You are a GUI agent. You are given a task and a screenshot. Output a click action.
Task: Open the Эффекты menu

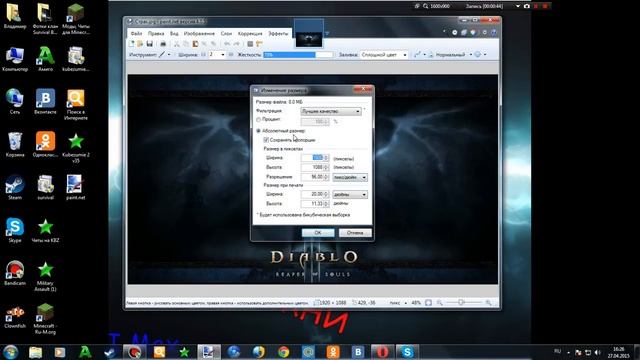click(278, 33)
